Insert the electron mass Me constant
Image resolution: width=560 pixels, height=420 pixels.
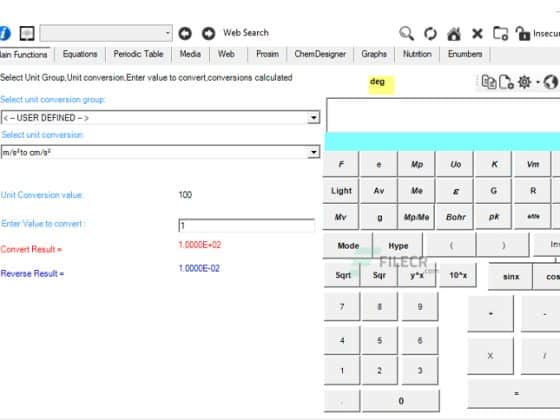417,191
